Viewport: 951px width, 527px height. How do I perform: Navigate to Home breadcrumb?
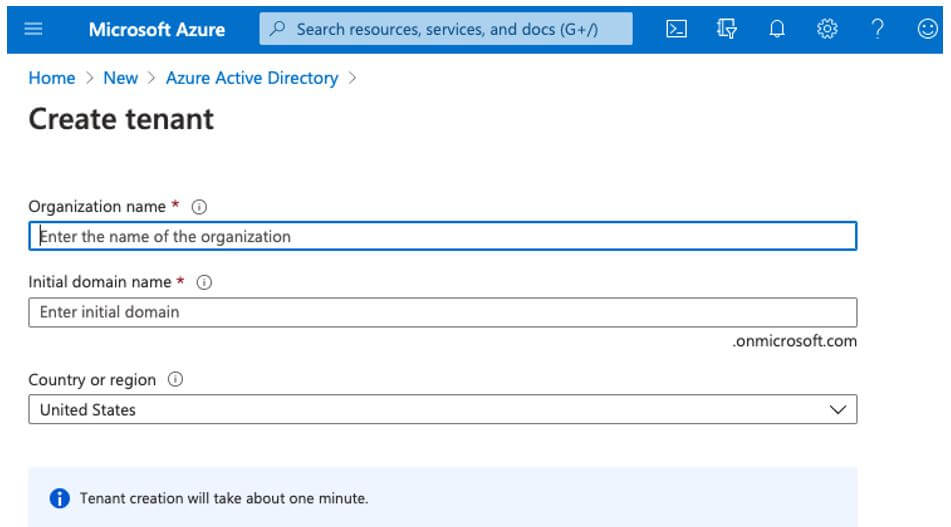coord(52,78)
